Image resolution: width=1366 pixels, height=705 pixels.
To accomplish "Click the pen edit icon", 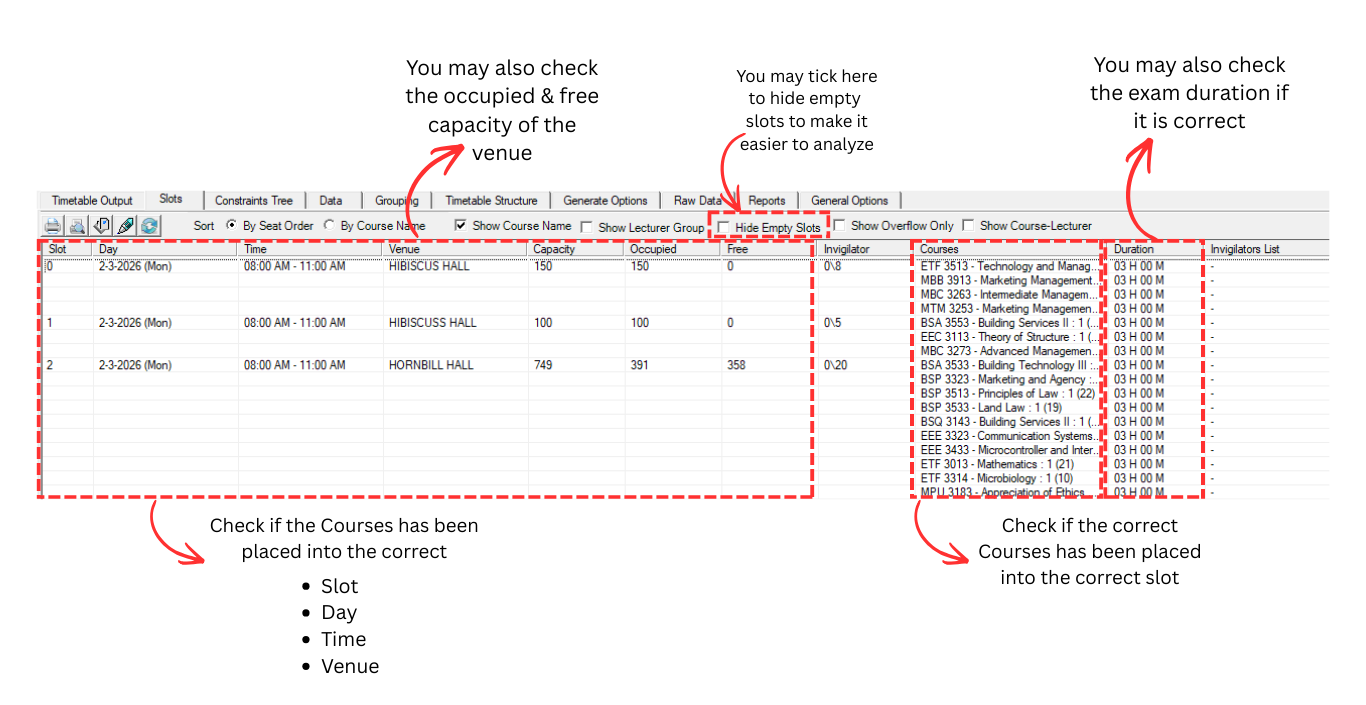I will (125, 226).
